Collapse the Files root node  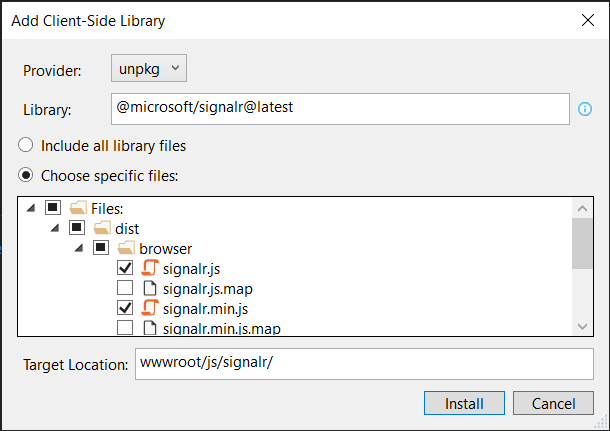[31, 208]
